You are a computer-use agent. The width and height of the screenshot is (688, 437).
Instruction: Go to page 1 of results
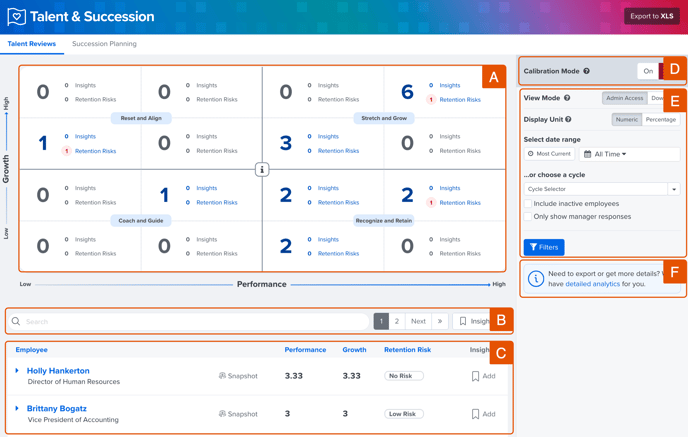pos(381,321)
